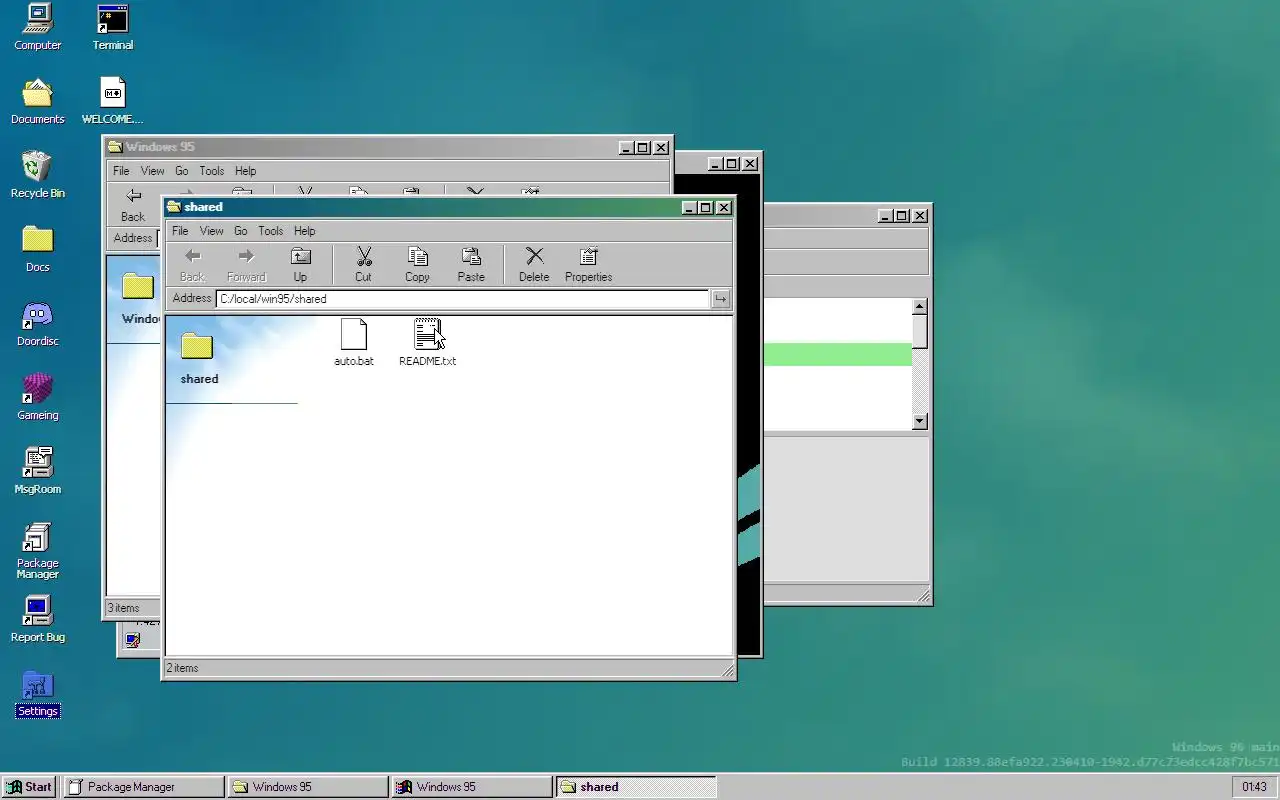Select the auto.bat file
This screenshot has height=800, width=1280.
click(354, 343)
